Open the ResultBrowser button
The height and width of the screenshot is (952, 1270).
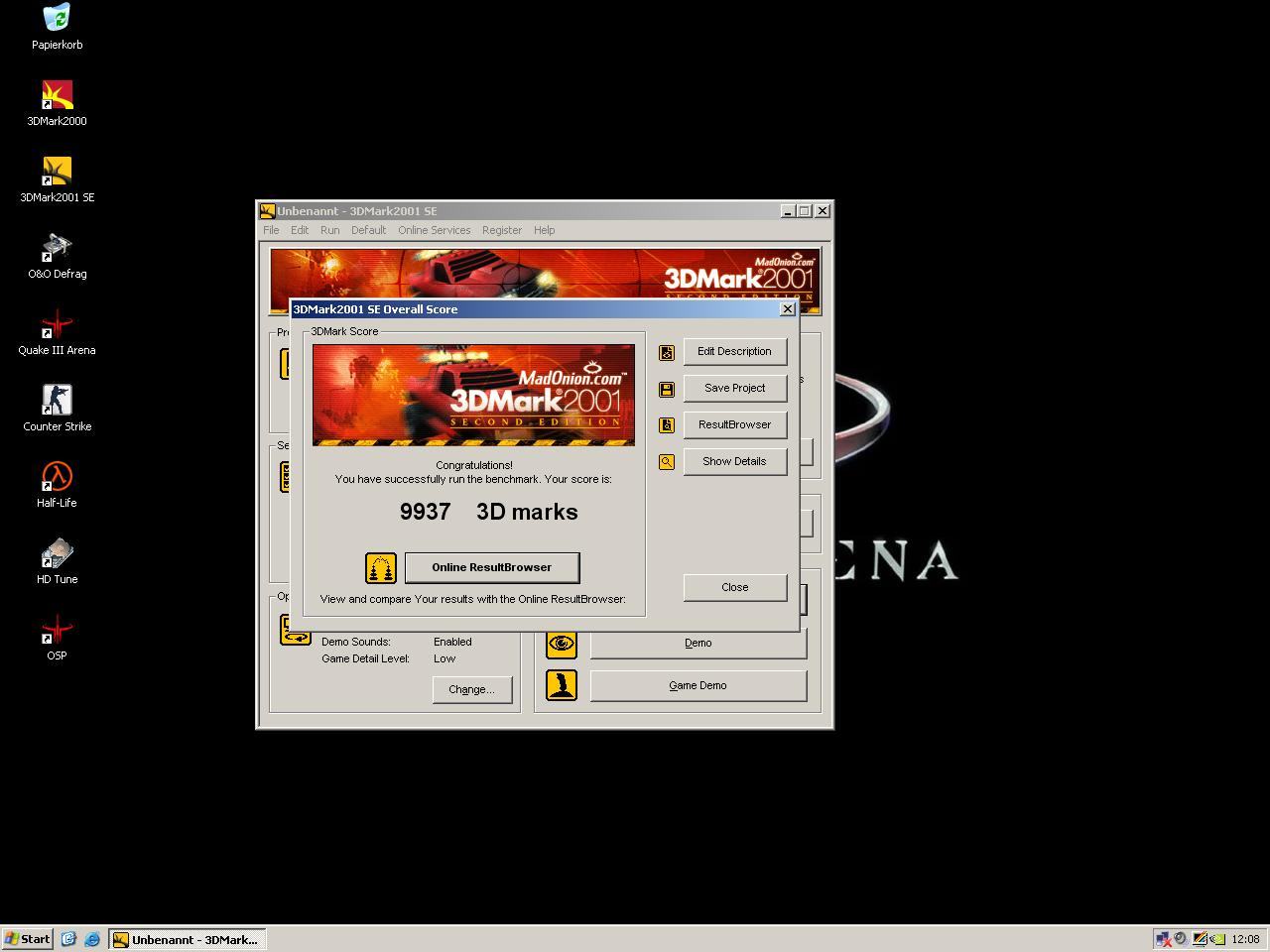(734, 425)
